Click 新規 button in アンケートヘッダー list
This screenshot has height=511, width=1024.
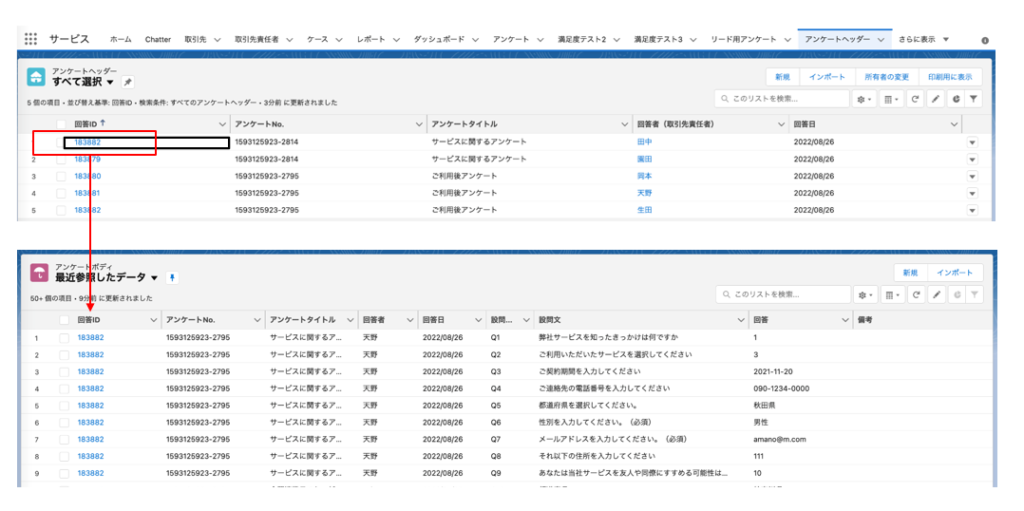tap(782, 77)
